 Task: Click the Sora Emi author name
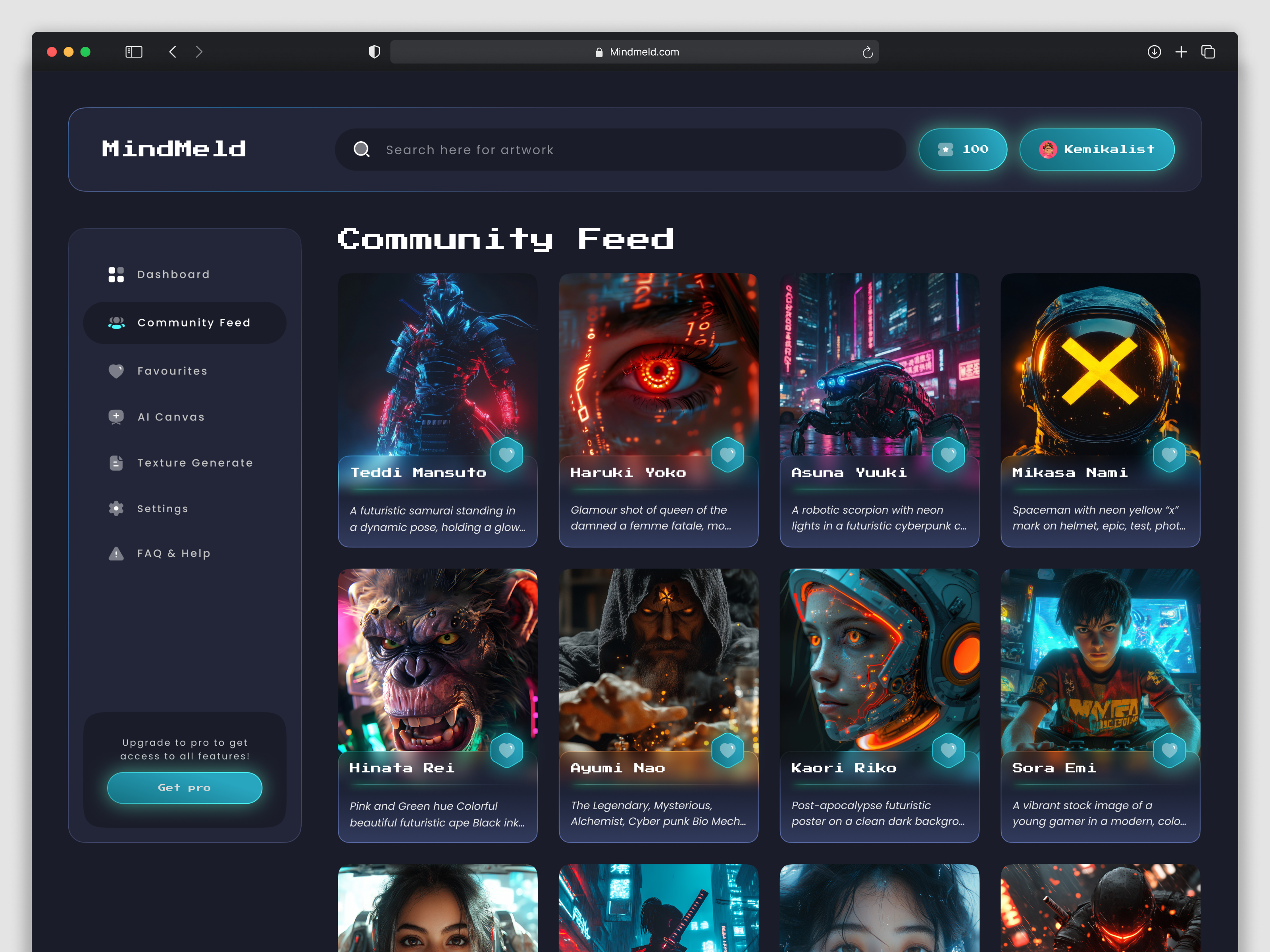pos(1054,768)
